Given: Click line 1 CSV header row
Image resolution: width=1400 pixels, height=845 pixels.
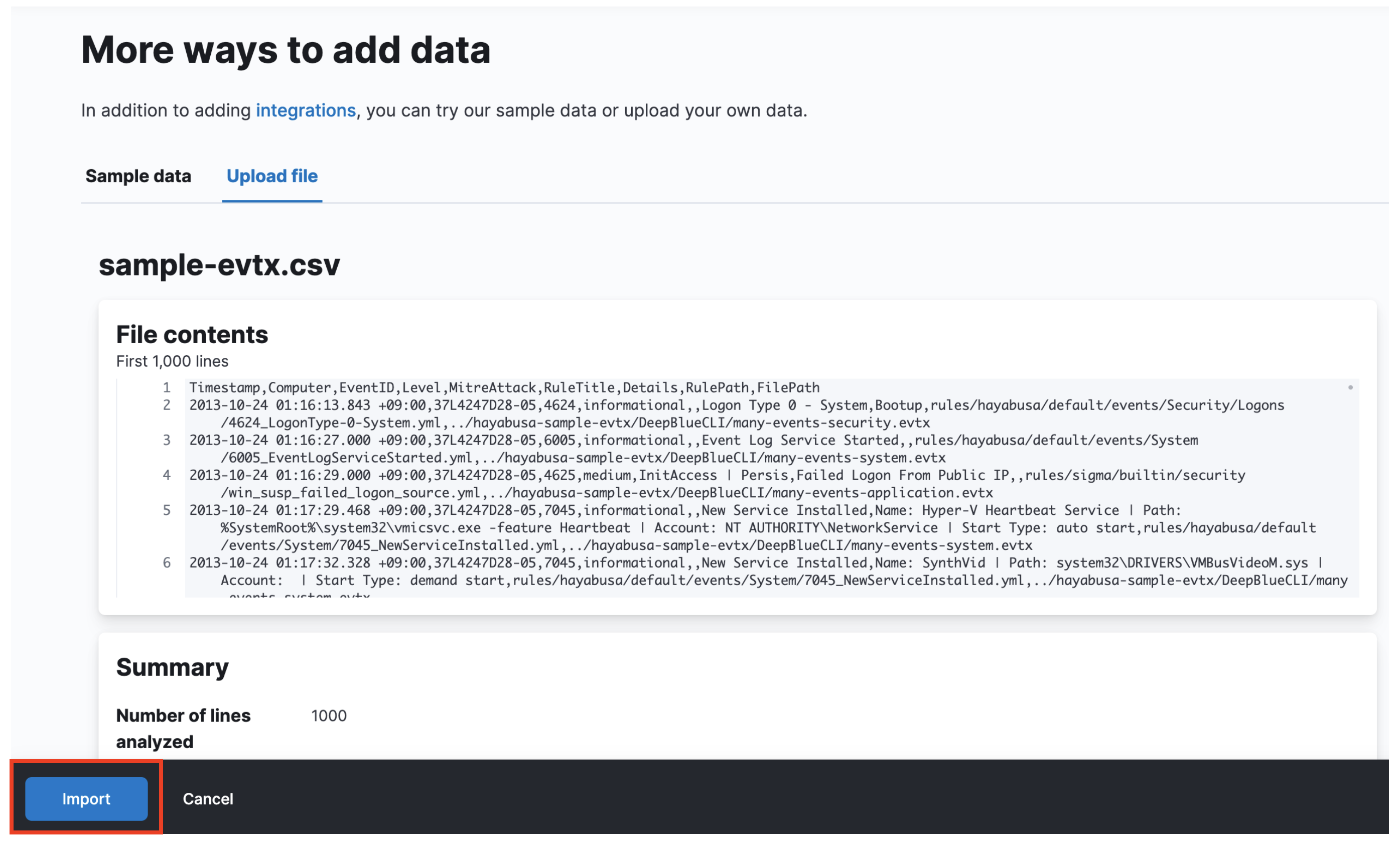Looking at the screenshot, I should point(503,387).
